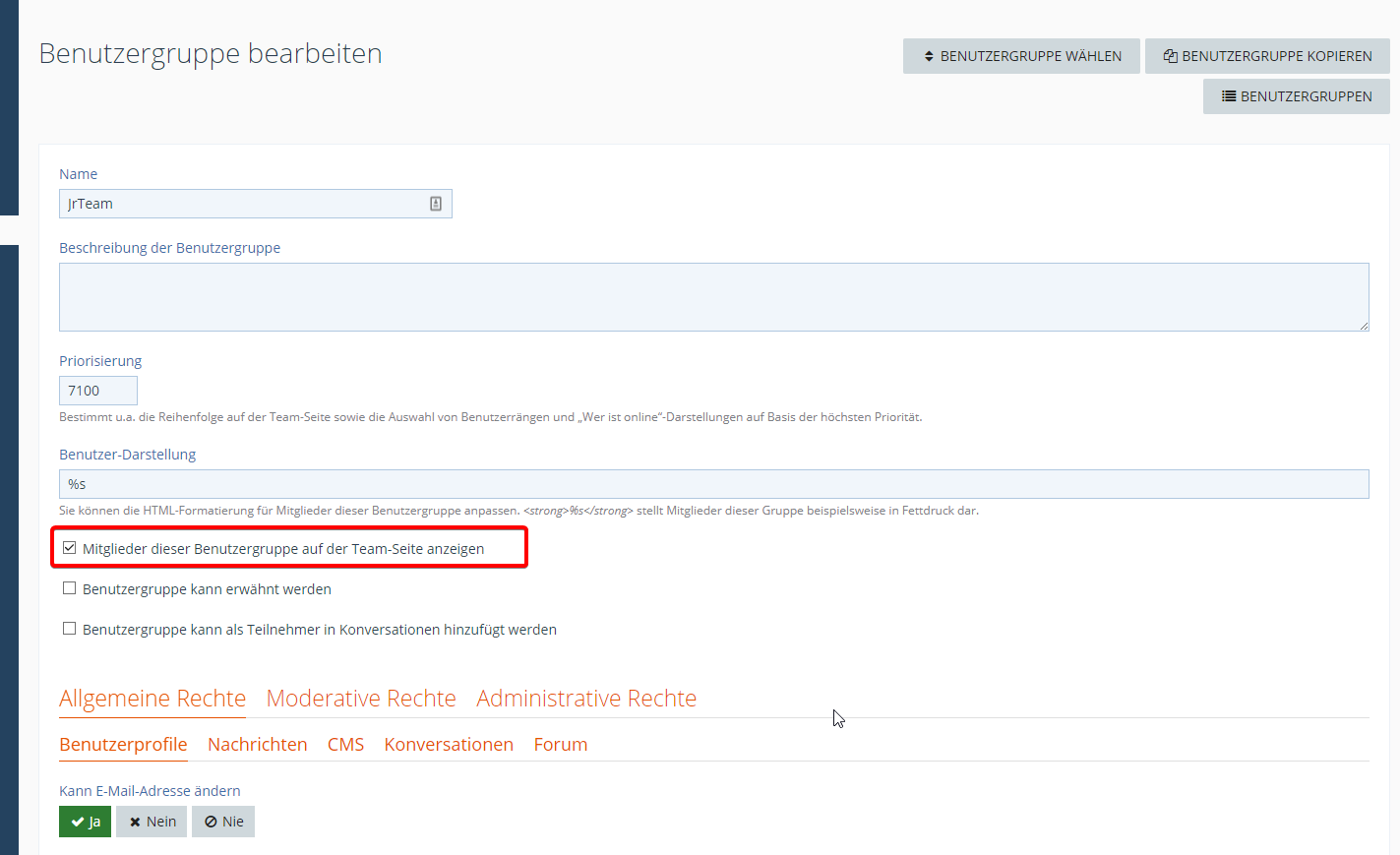Enable Benutzergruppe kann erwähnt werden checkbox
The width and height of the screenshot is (1400, 855).
click(x=70, y=588)
